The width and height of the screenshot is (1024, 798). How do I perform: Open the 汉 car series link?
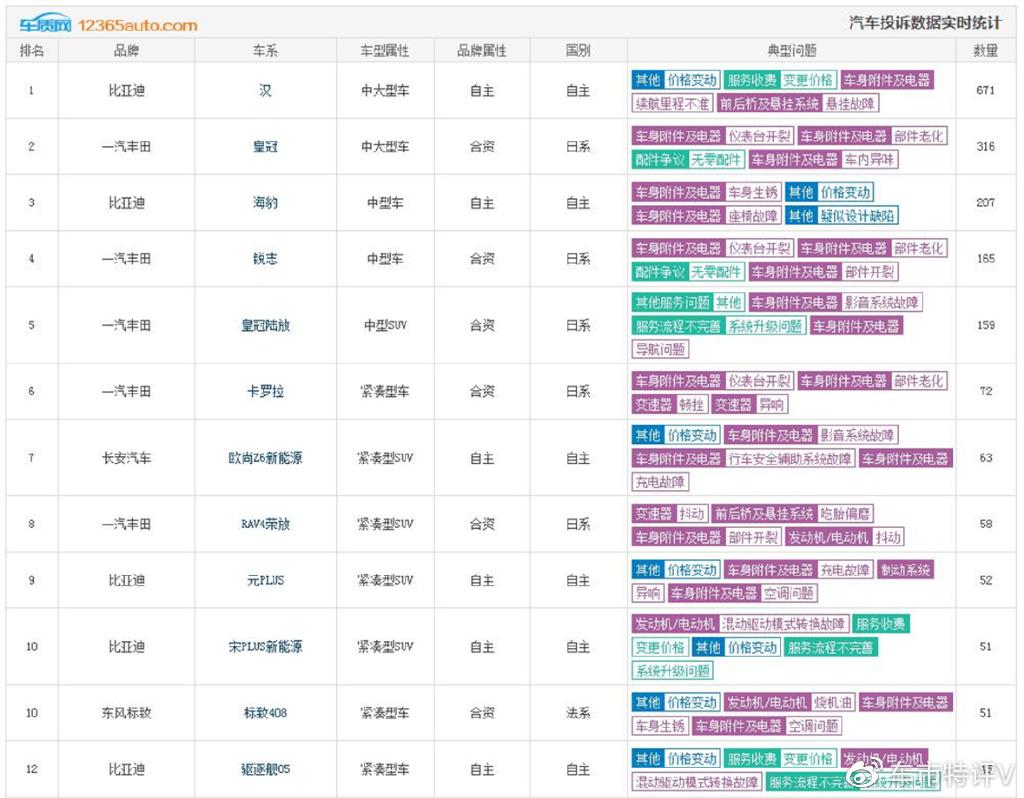pyautogui.click(x=265, y=91)
